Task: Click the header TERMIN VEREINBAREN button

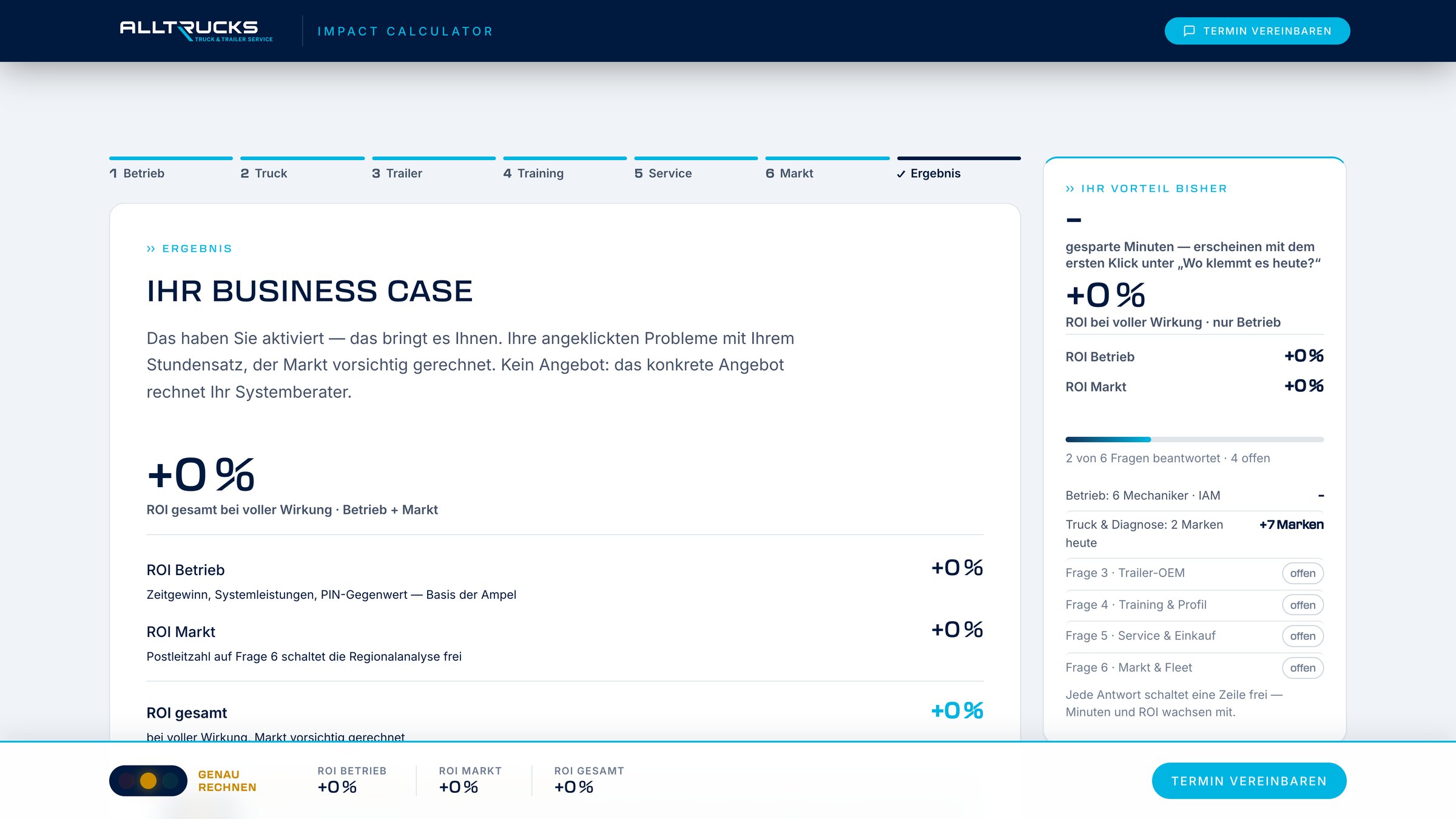Action: pyautogui.click(x=1257, y=31)
